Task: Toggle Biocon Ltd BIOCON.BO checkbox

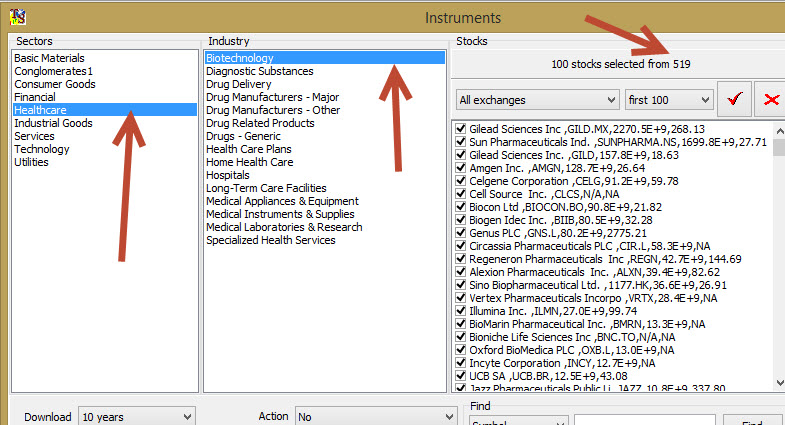Action: click(461, 207)
